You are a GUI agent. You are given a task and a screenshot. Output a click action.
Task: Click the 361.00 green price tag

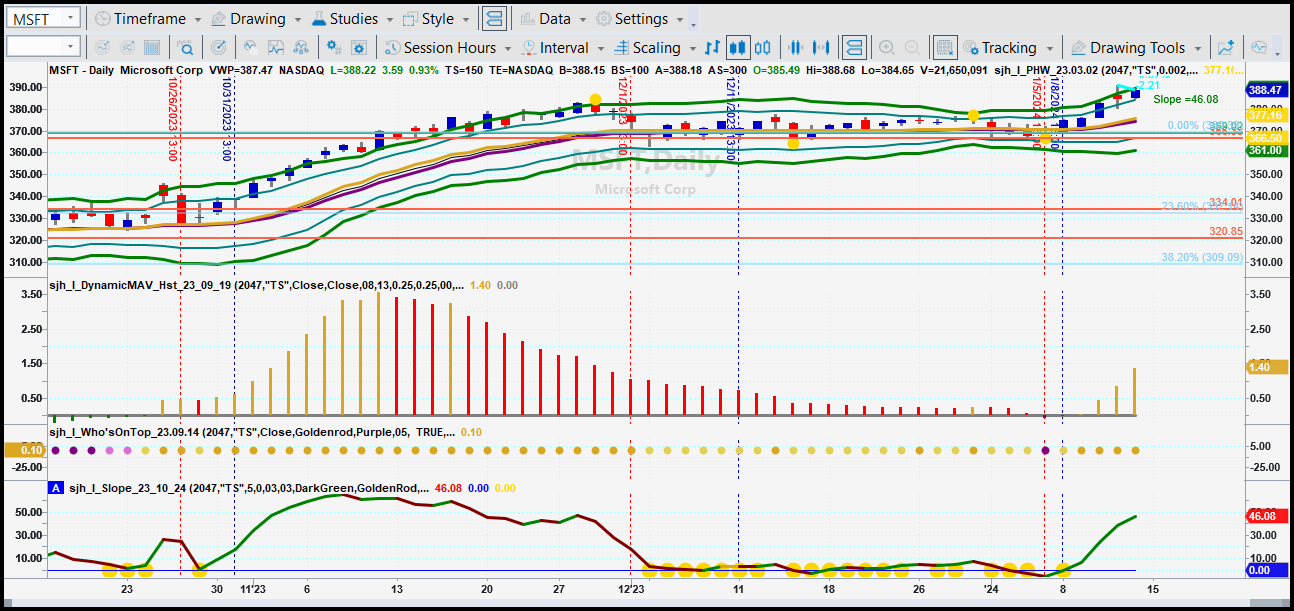click(x=1265, y=150)
